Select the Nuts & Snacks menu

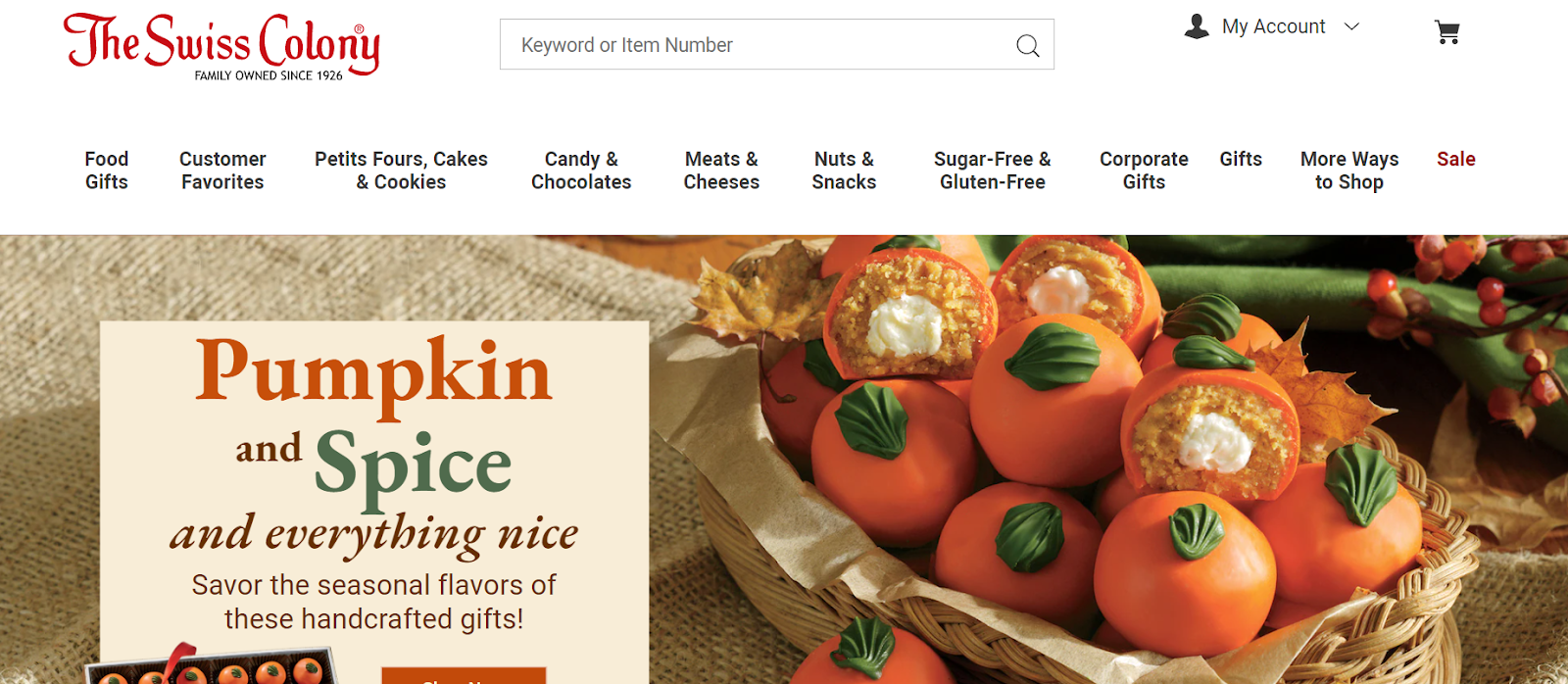pyautogui.click(x=844, y=171)
